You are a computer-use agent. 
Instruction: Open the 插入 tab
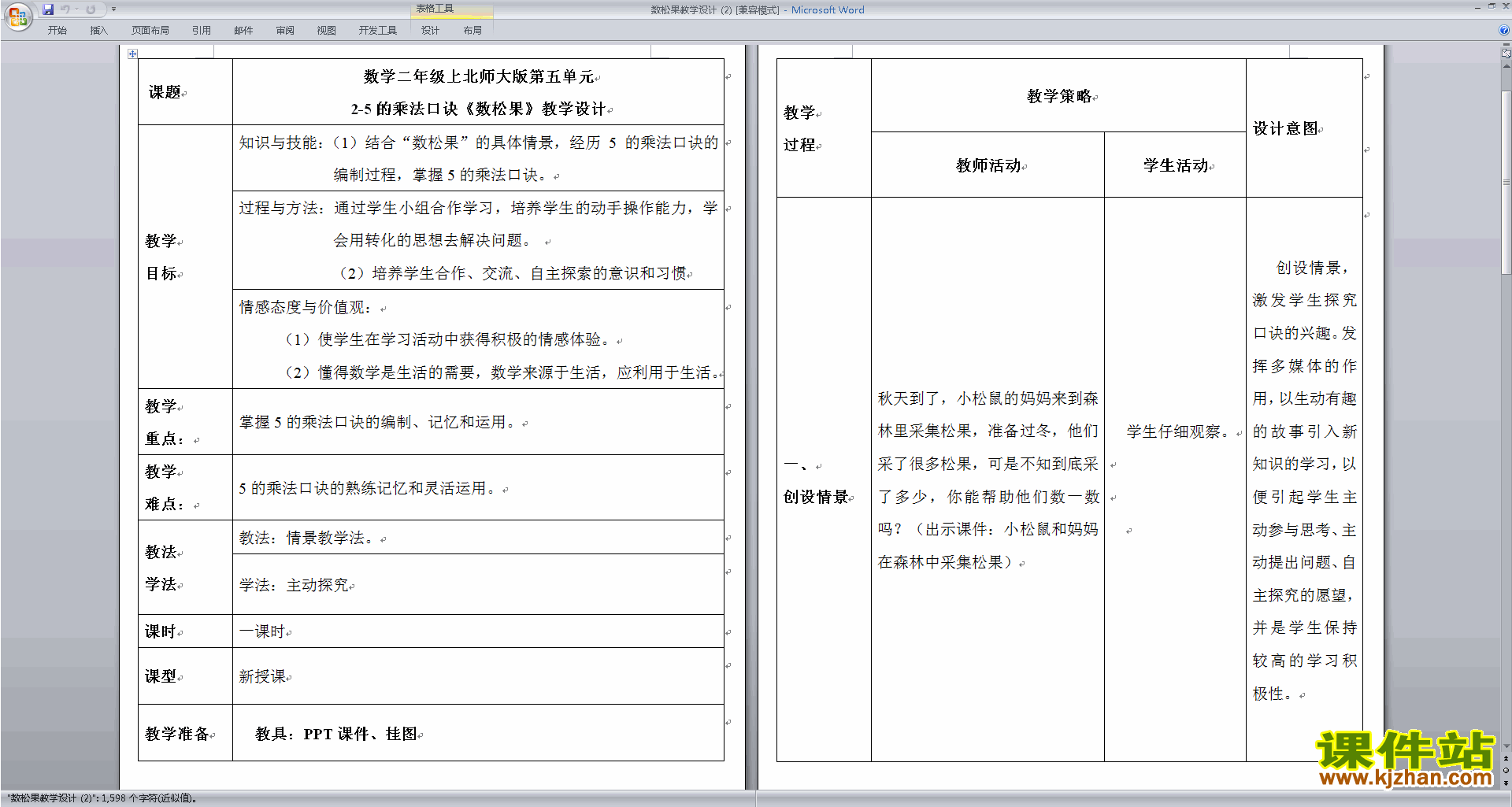click(x=98, y=31)
